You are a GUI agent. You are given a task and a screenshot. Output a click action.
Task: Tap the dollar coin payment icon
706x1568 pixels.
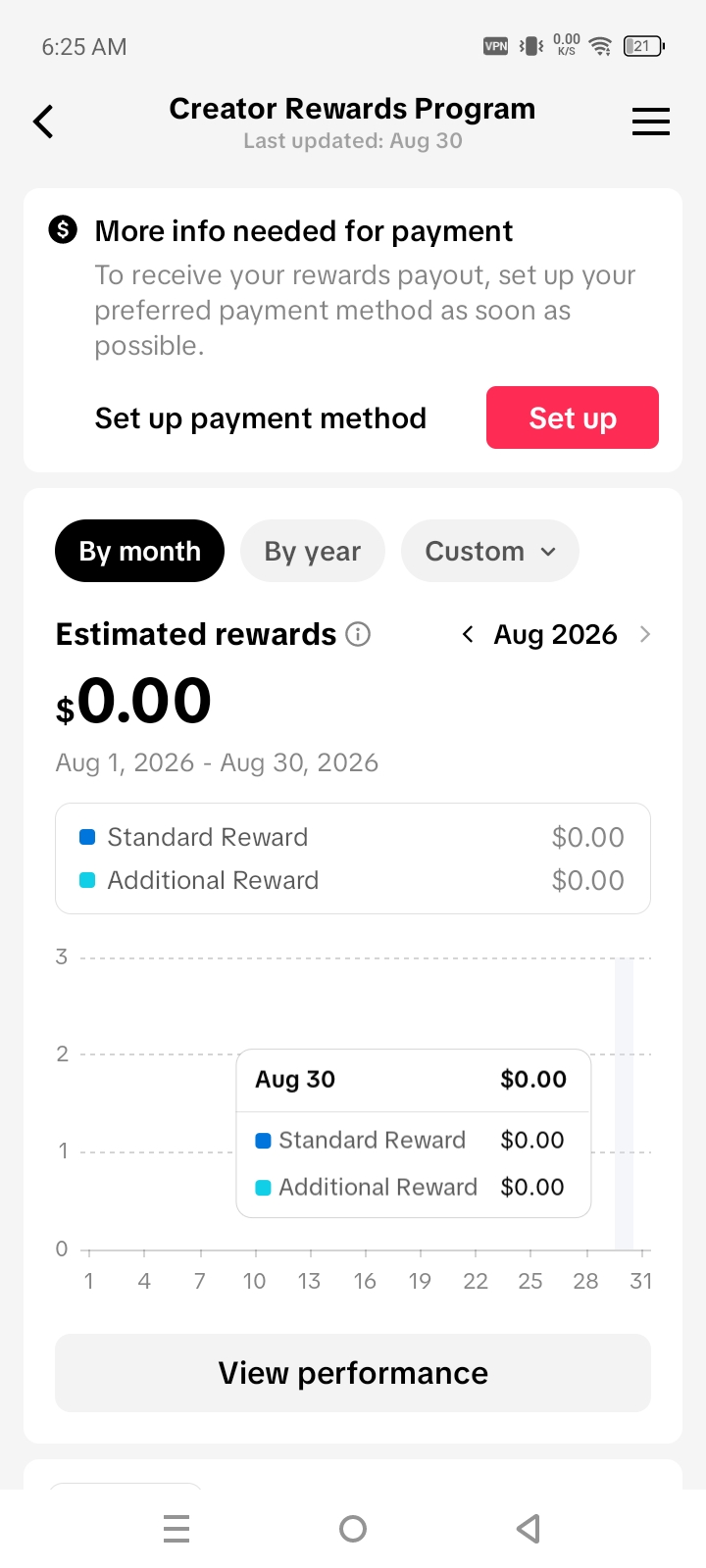(63, 230)
